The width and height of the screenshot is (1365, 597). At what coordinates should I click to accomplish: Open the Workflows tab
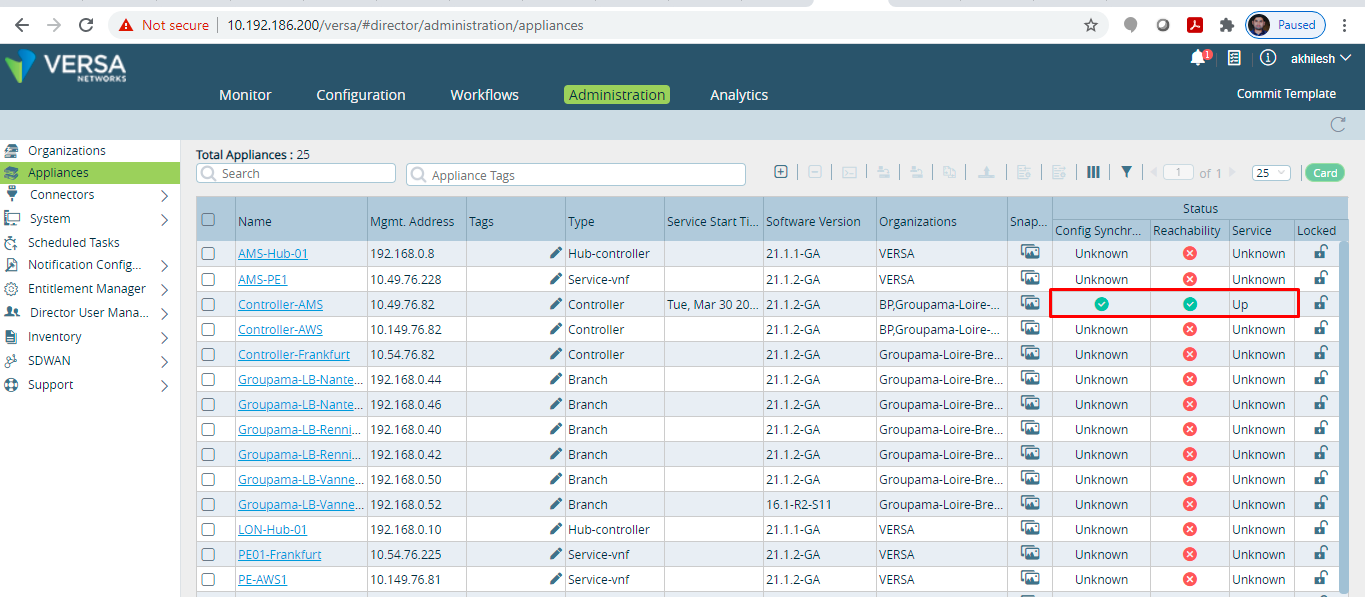(x=484, y=95)
